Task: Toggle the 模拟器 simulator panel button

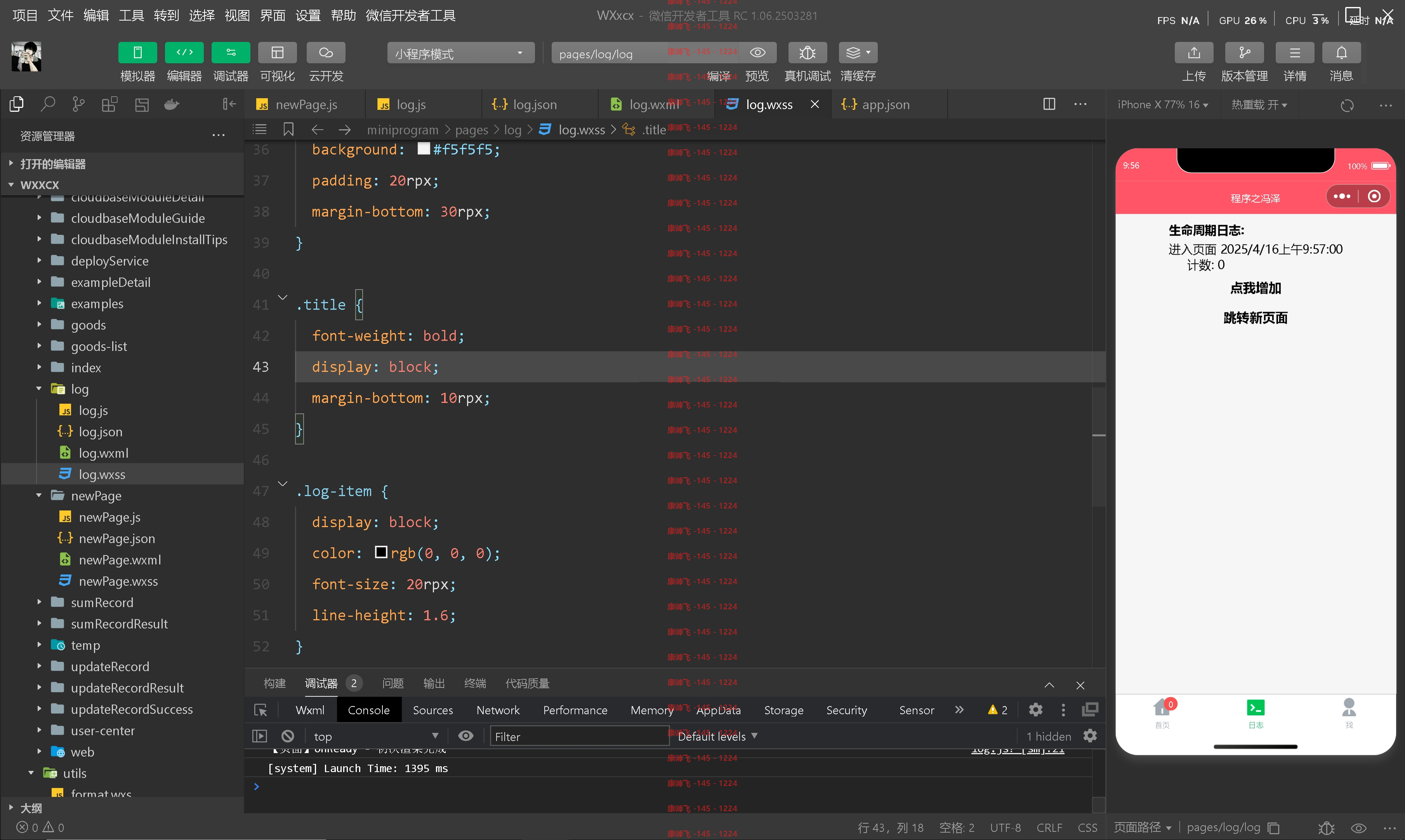Action: (x=137, y=53)
